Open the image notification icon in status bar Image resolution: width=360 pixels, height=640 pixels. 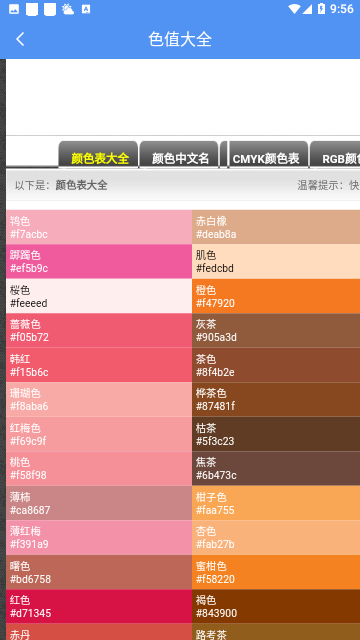pyautogui.click(x=14, y=9)
